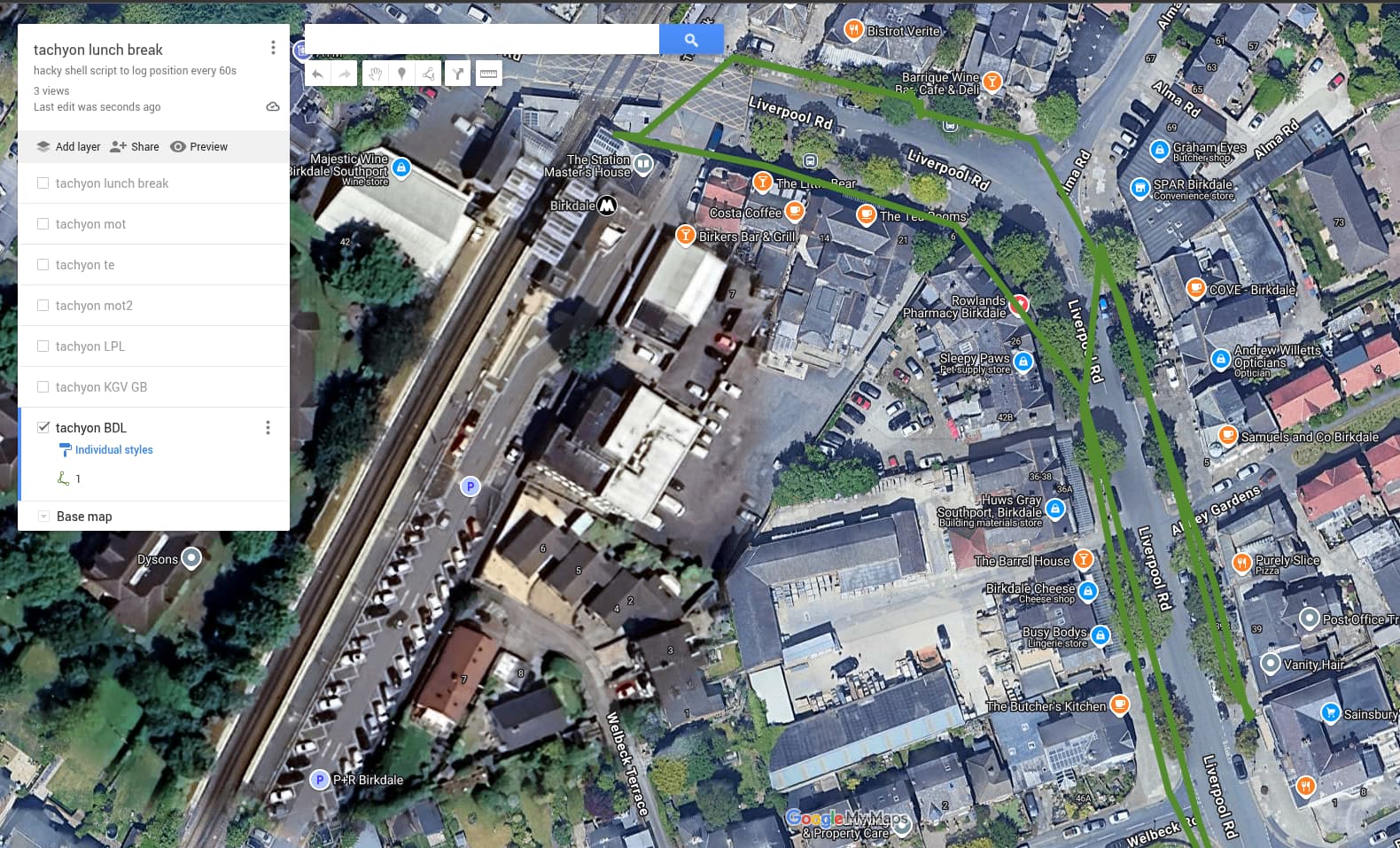Viewport: 1400px width, 848px height.
Task: Click Purely Slice pizza marker
Action: pyautogui.click(x=1242, y=563)
